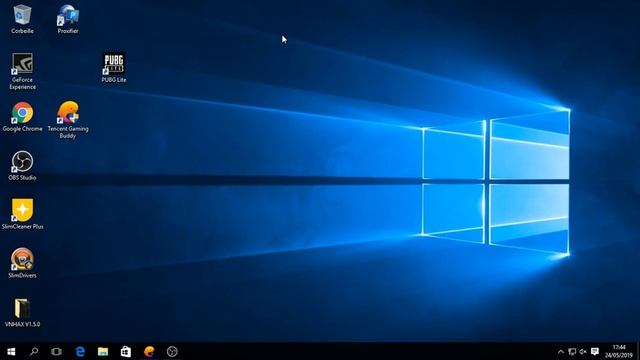
Task: Show hidden system tray icons
Action: (x=561, y=351)
